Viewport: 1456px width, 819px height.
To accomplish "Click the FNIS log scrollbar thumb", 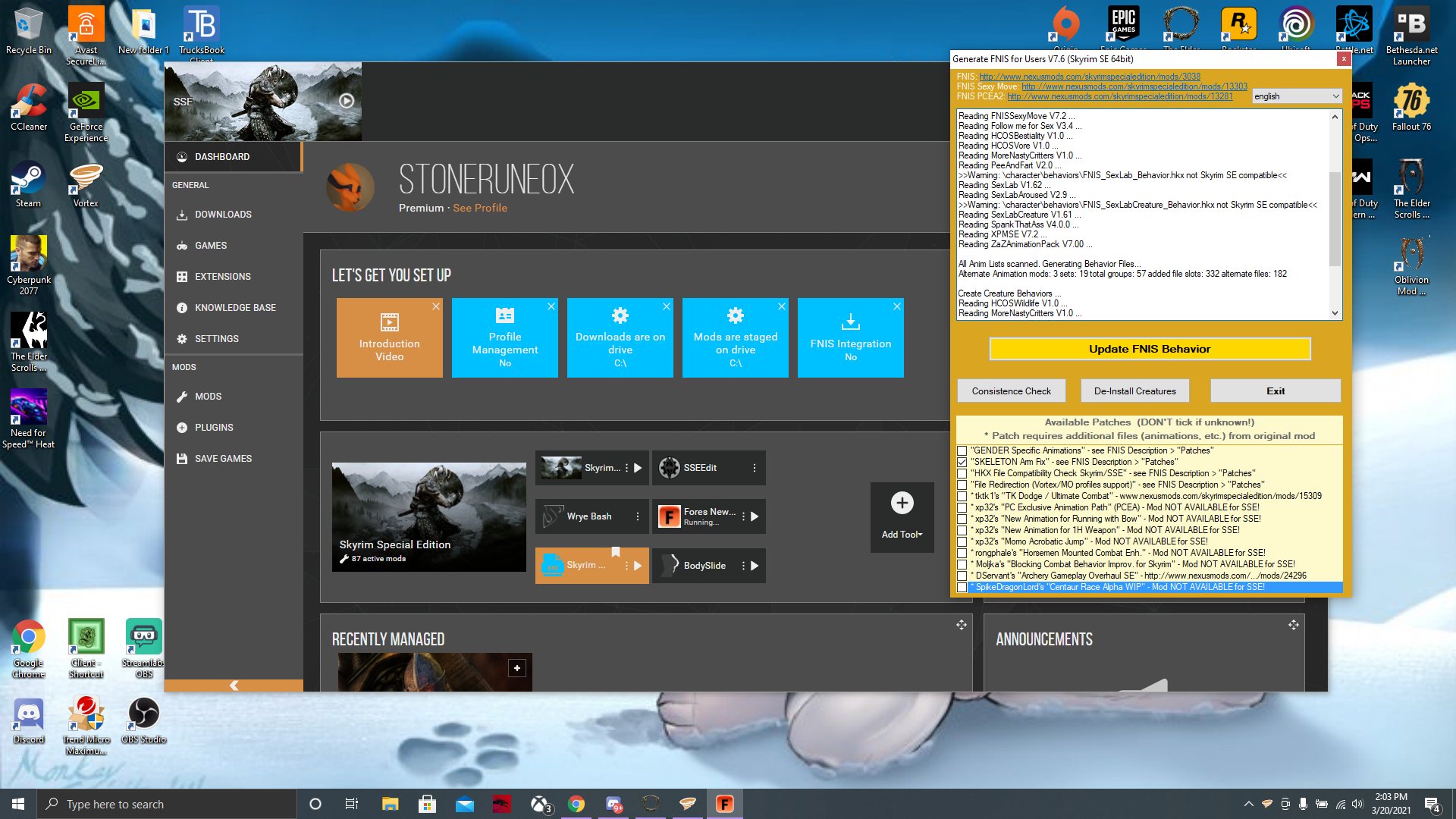I will pos(1335,219).
